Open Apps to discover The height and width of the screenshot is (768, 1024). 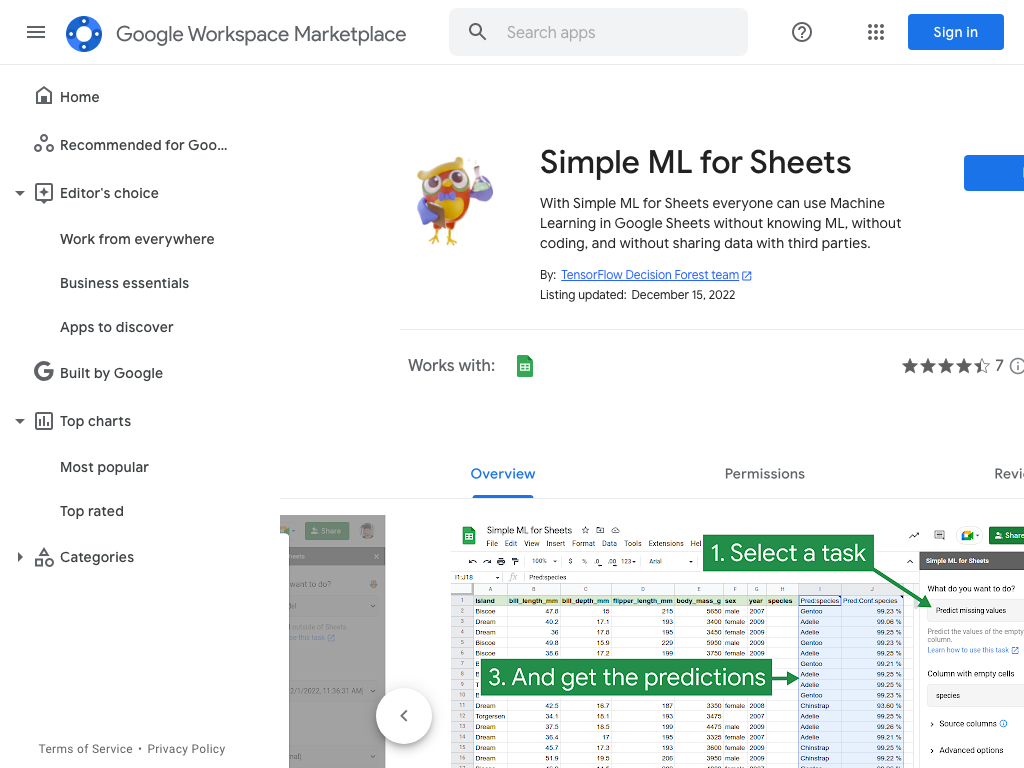tap(117, 327)
